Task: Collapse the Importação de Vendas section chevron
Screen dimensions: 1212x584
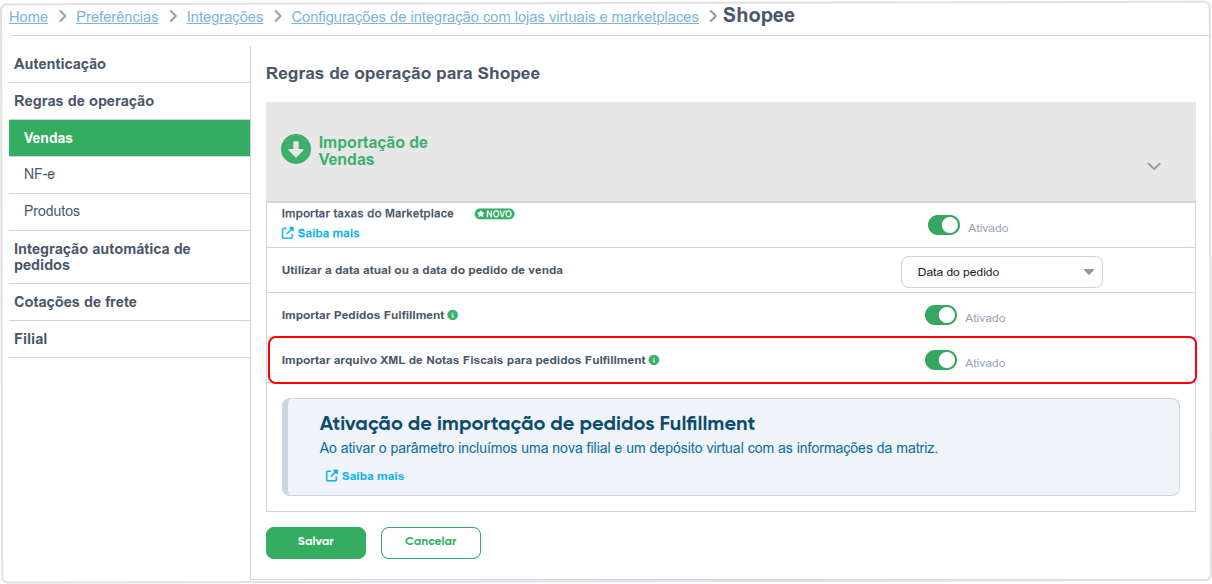Action: tap(1154, 166)
